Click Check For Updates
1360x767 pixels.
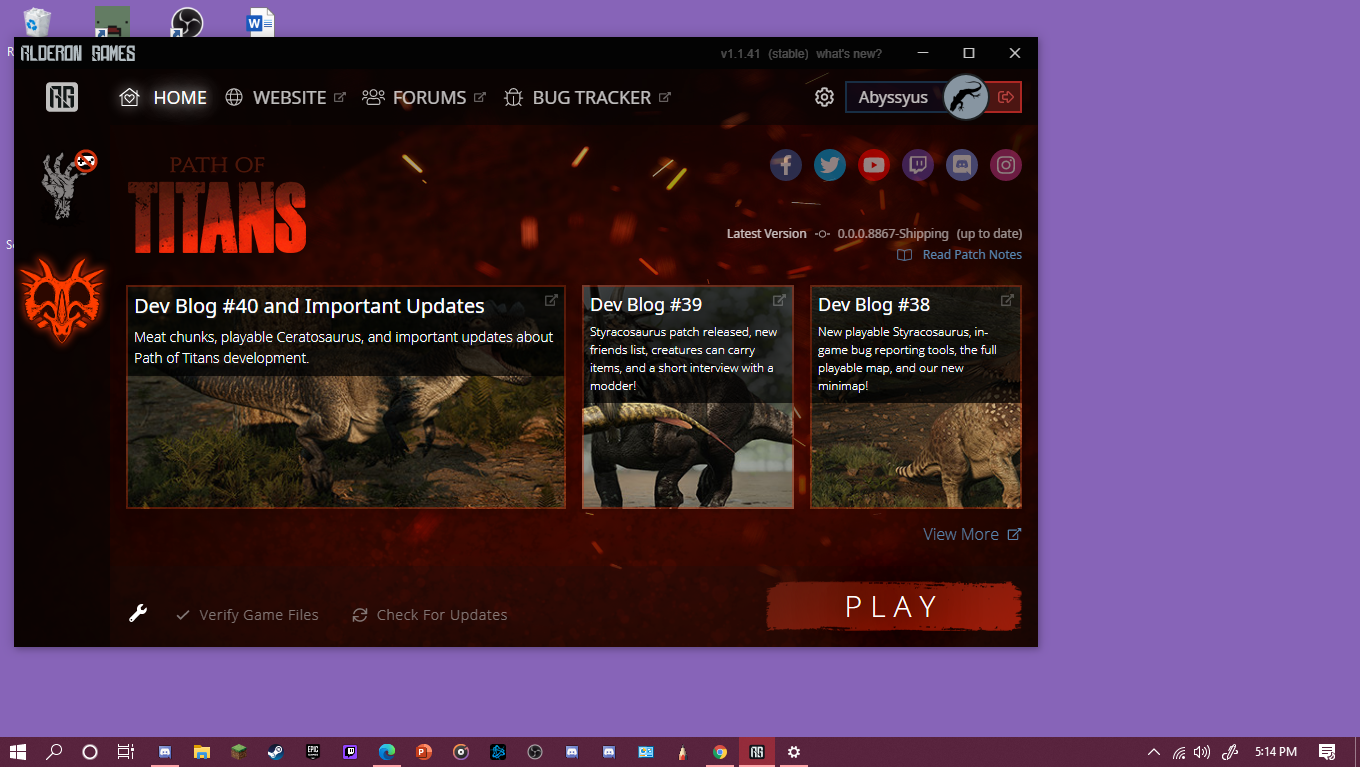430,615
